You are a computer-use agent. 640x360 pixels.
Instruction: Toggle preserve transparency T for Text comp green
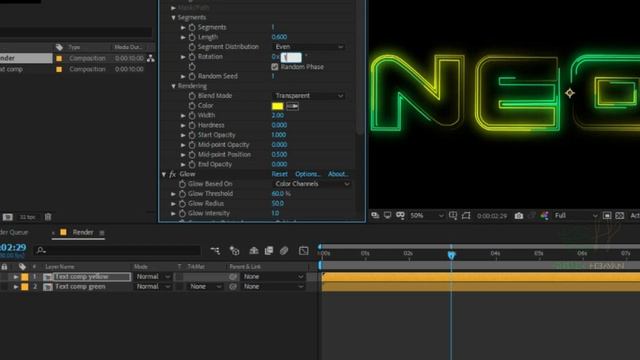pos(180,287)
